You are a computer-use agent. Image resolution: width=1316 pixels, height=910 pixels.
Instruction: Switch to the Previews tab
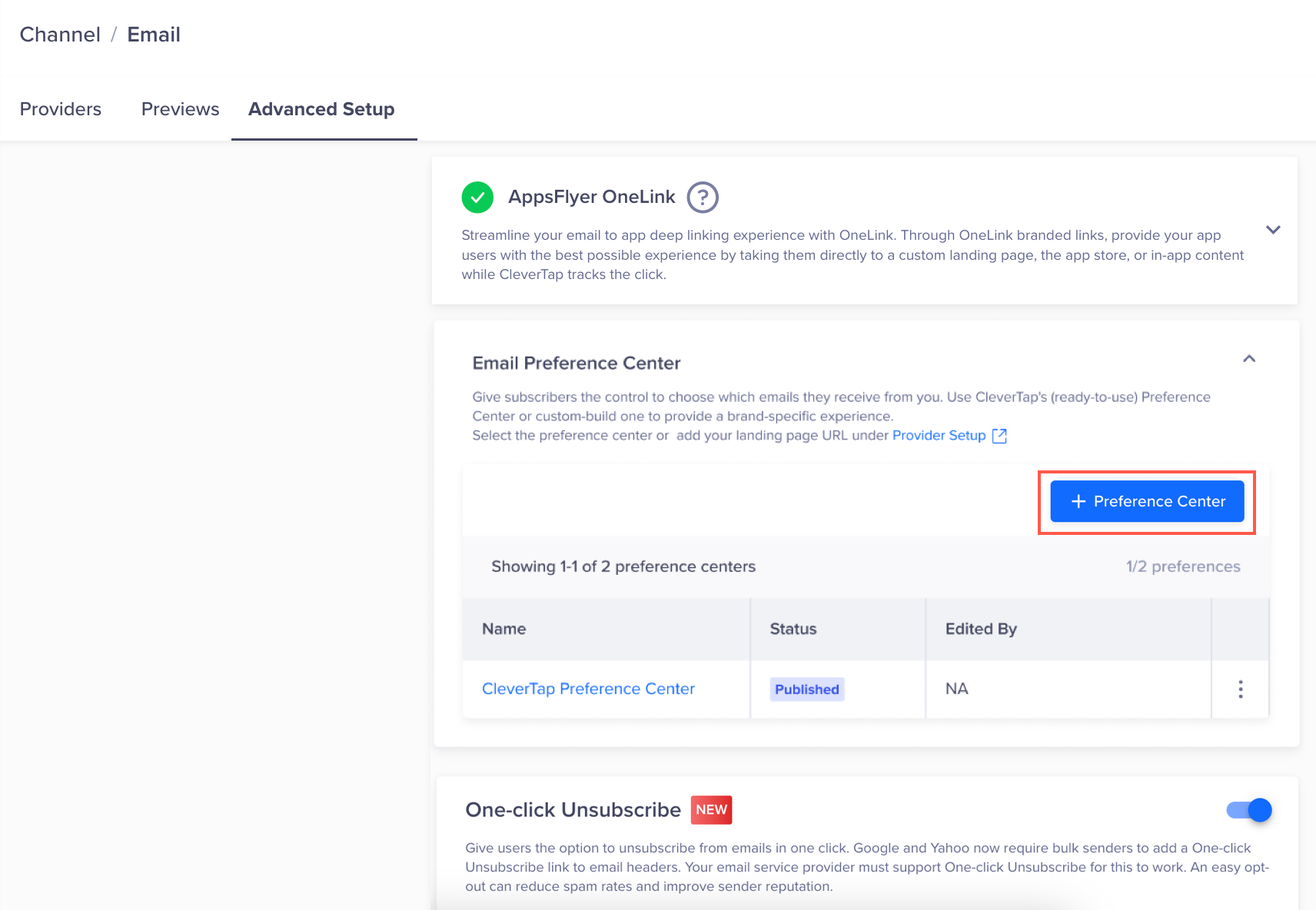181,109
